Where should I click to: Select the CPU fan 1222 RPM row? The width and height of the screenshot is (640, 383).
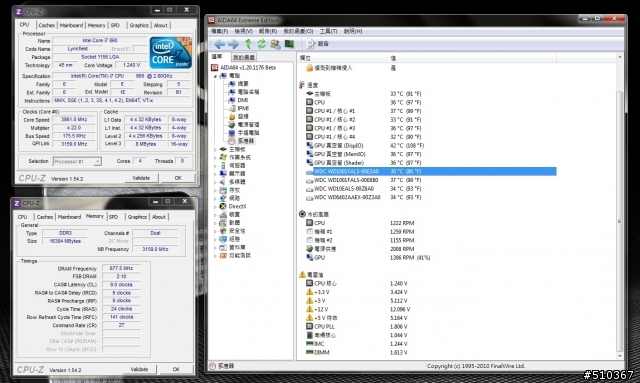431,223
